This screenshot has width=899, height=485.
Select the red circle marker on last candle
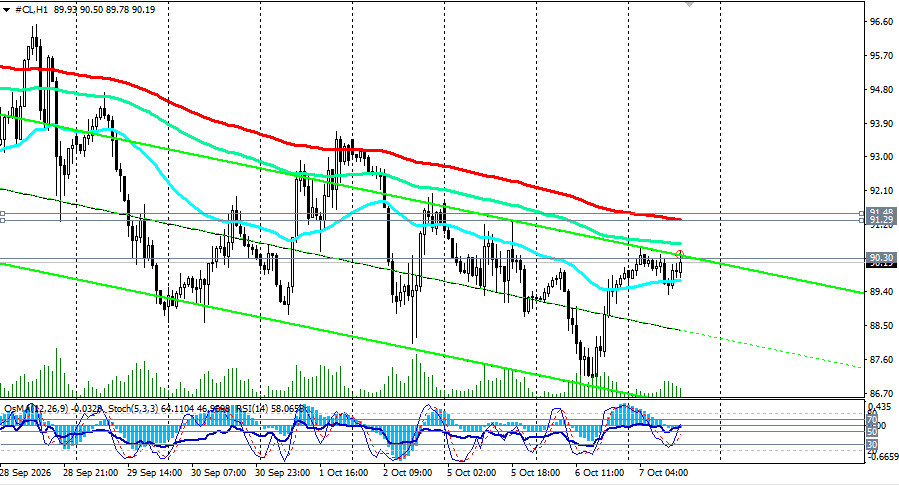[680, 254]
